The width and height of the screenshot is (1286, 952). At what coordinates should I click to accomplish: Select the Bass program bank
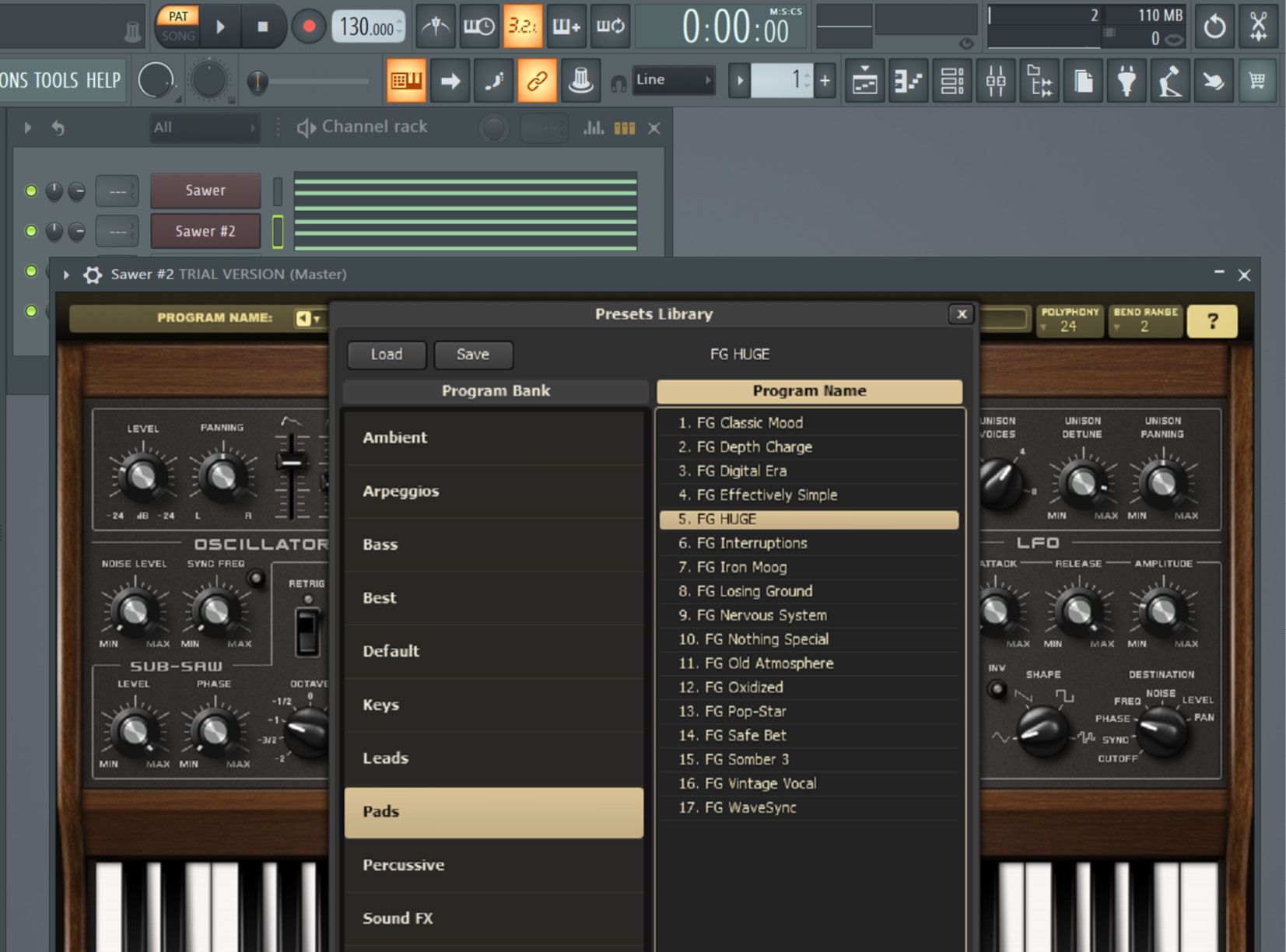click(x=494, y=545)
